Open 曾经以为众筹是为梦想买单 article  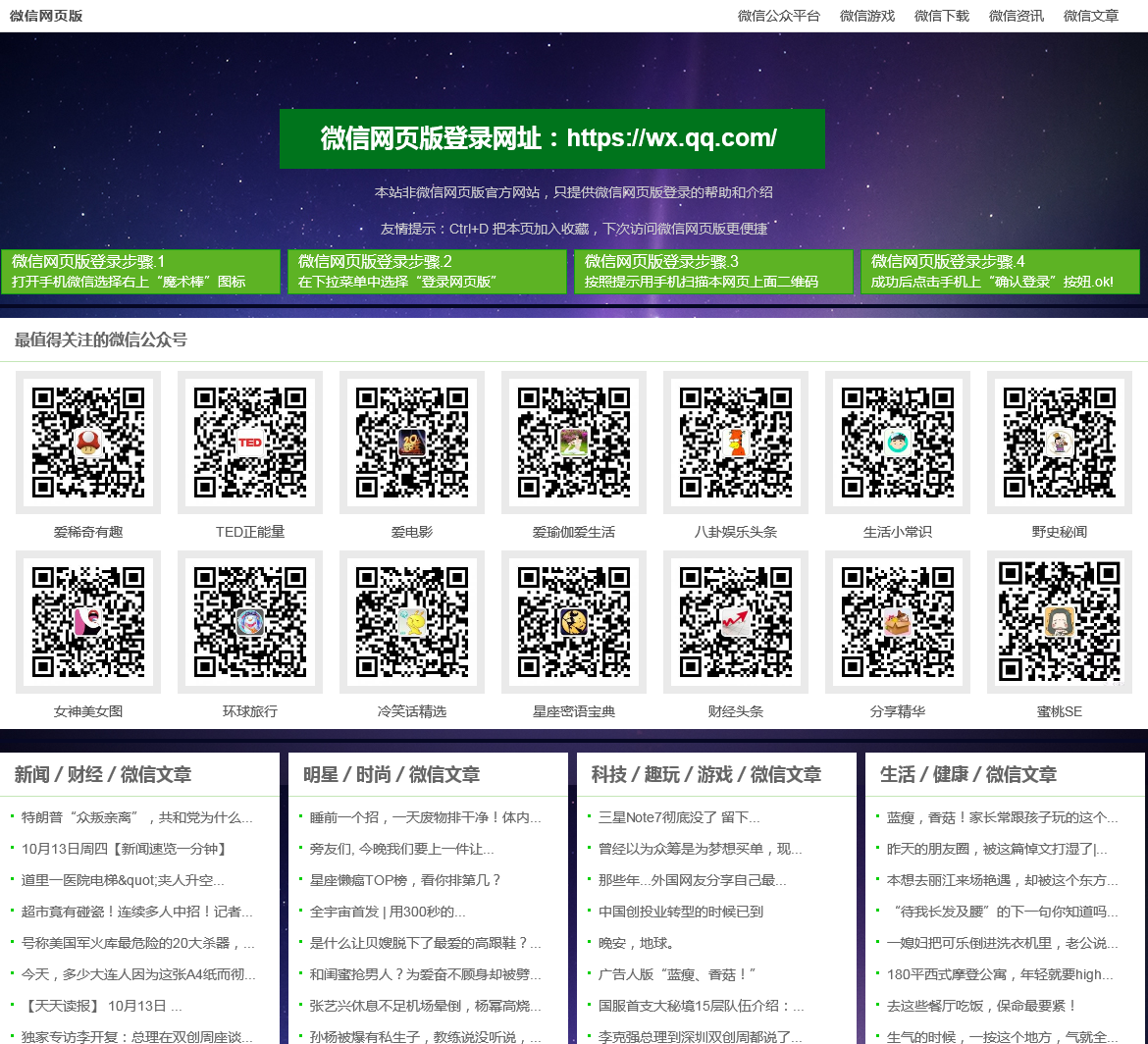[x=700, y=850]
